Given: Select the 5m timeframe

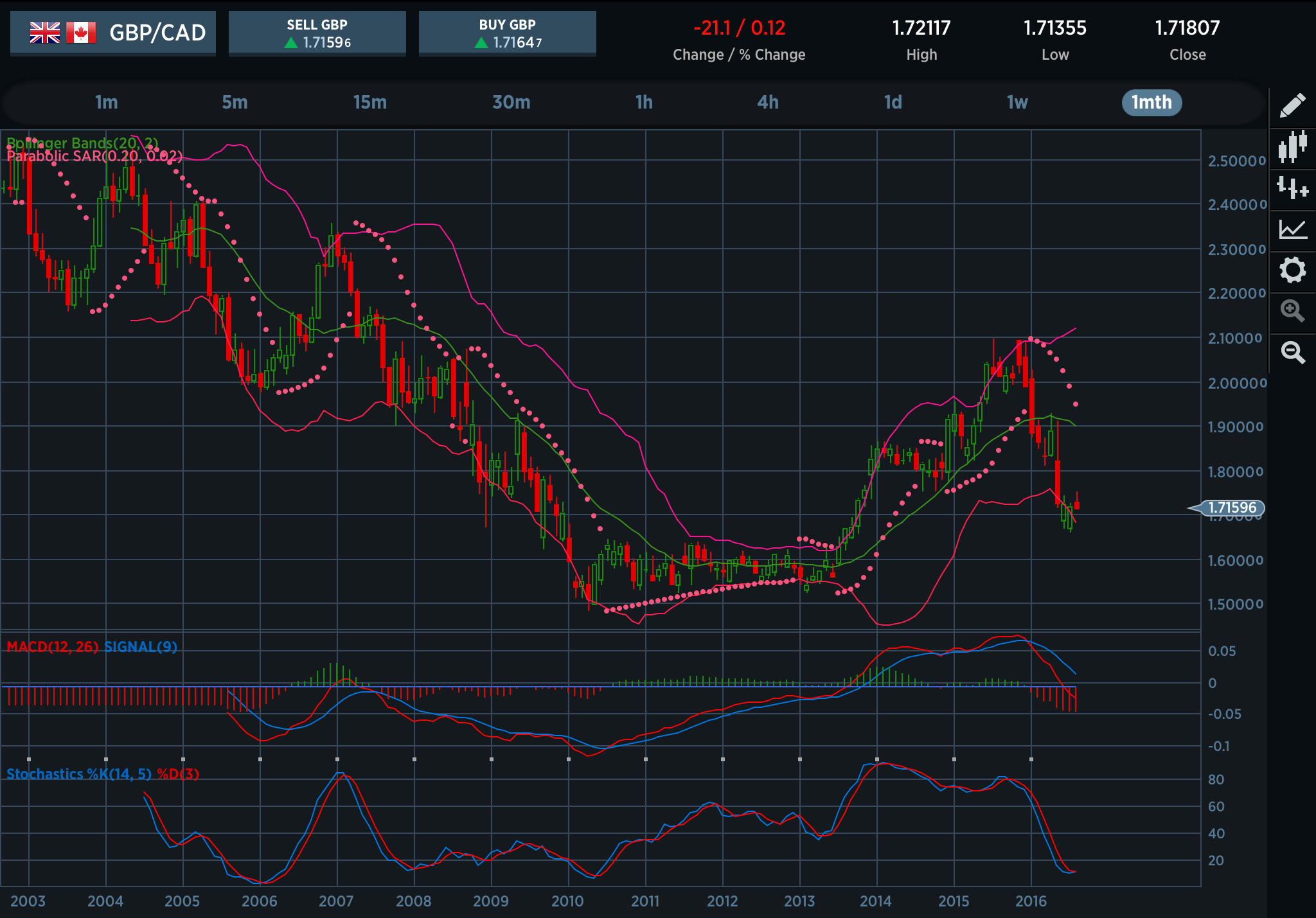Looking at the screenshot, I should point(235,102).
